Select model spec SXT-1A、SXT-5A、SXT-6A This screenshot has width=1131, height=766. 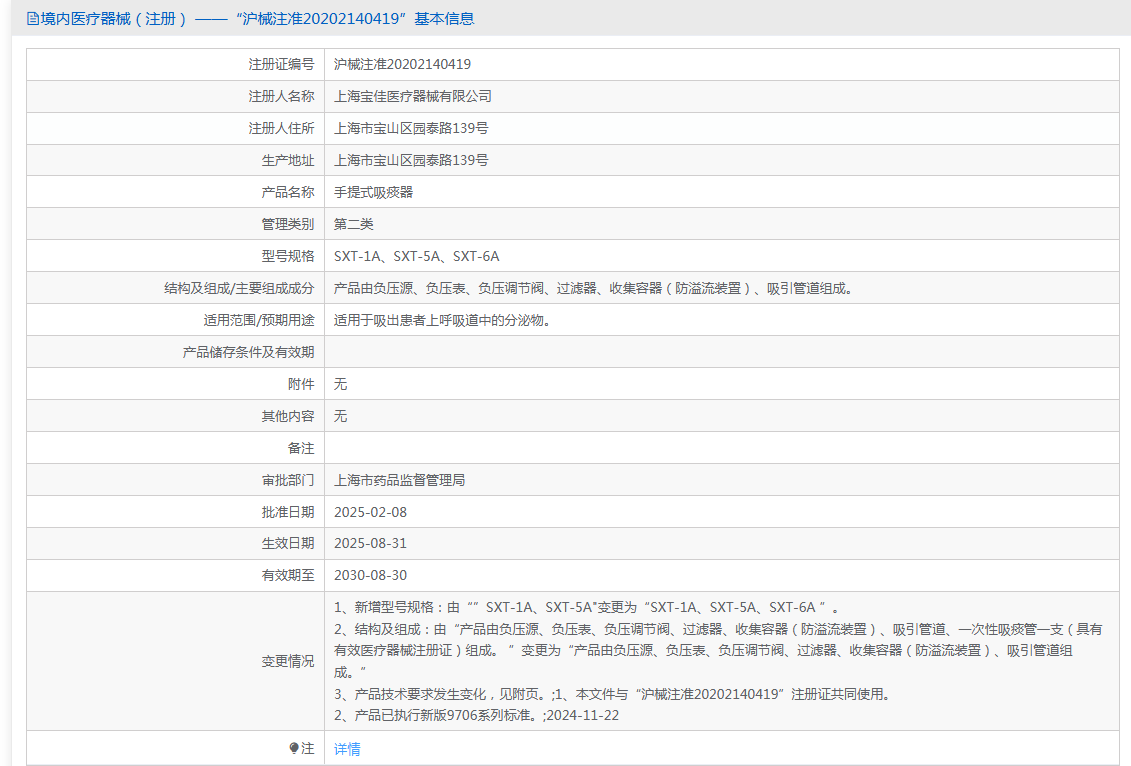416,256
